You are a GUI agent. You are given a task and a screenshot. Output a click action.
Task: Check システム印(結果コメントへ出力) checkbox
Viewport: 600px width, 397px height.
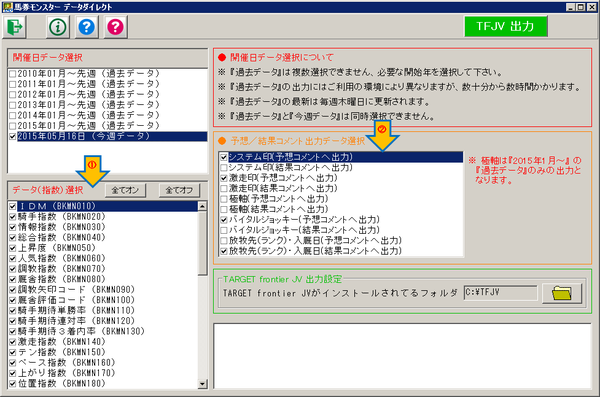click(x=224, y=167)
